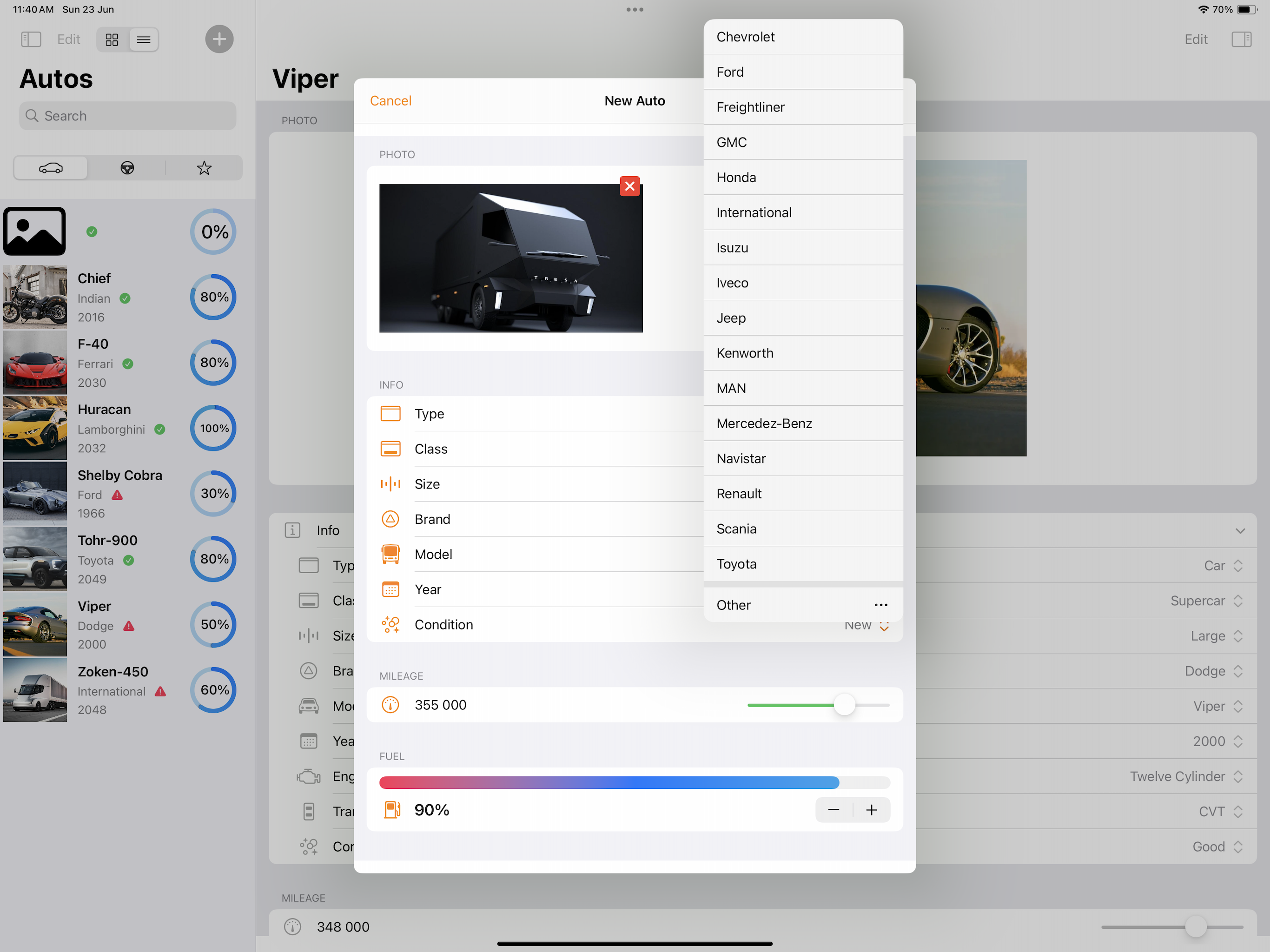Viewport: 1270px width, 952px height.
Task: Click the engine icon in Viper details
Action: pos(308,776)
